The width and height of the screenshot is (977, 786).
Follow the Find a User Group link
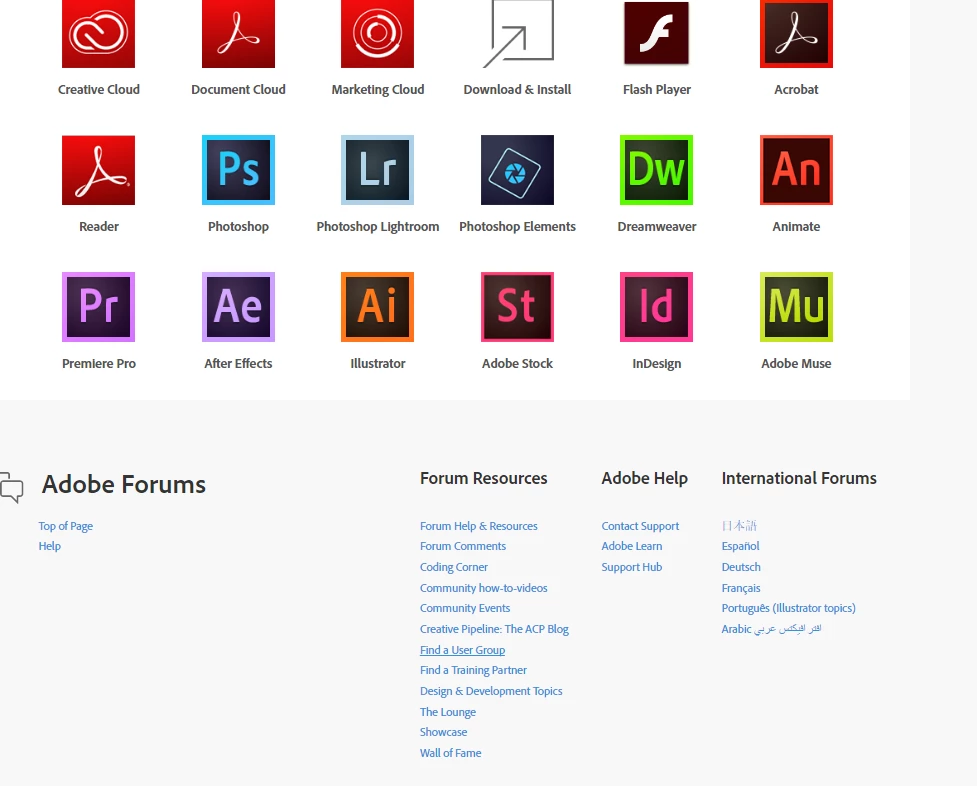coord(462,650)
